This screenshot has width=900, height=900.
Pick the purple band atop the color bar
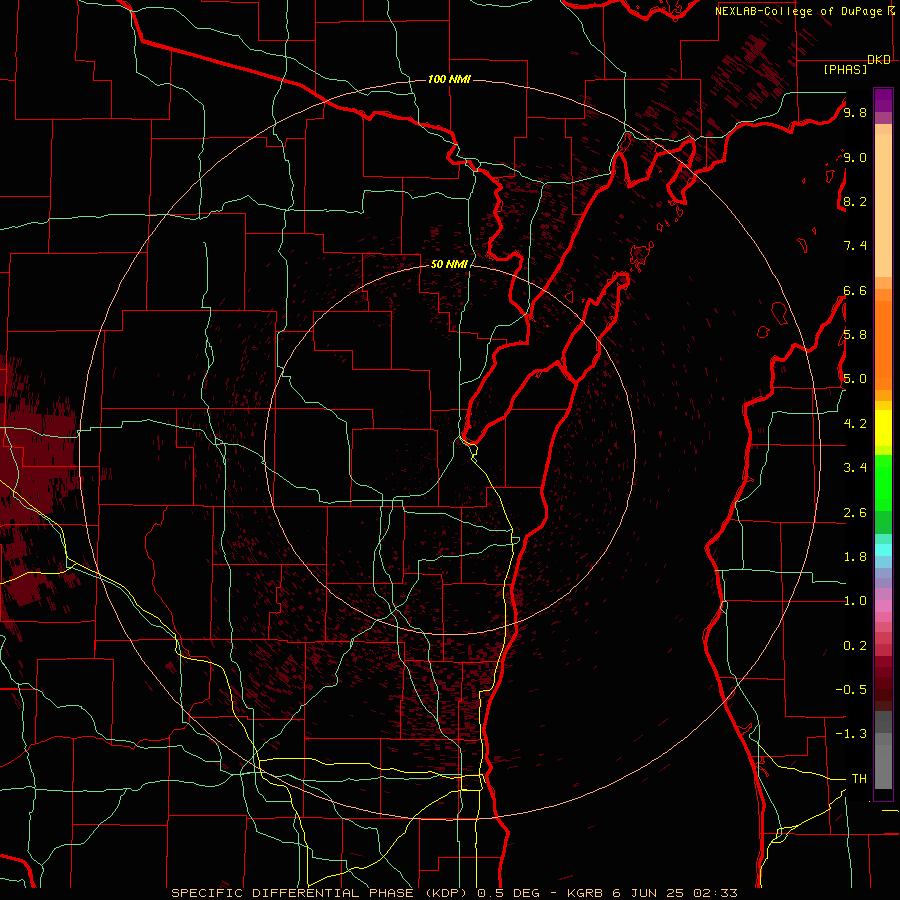click(883, 100)
